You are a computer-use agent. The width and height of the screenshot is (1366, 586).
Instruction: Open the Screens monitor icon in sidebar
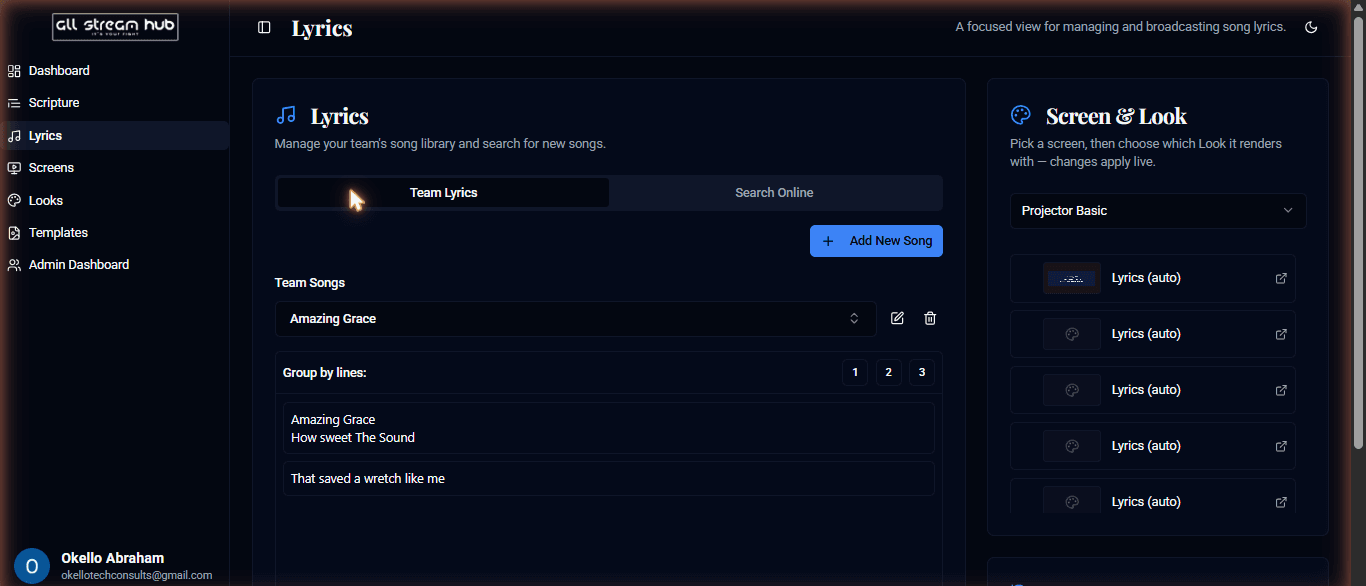pyautogui.click(x=14, y=168)
